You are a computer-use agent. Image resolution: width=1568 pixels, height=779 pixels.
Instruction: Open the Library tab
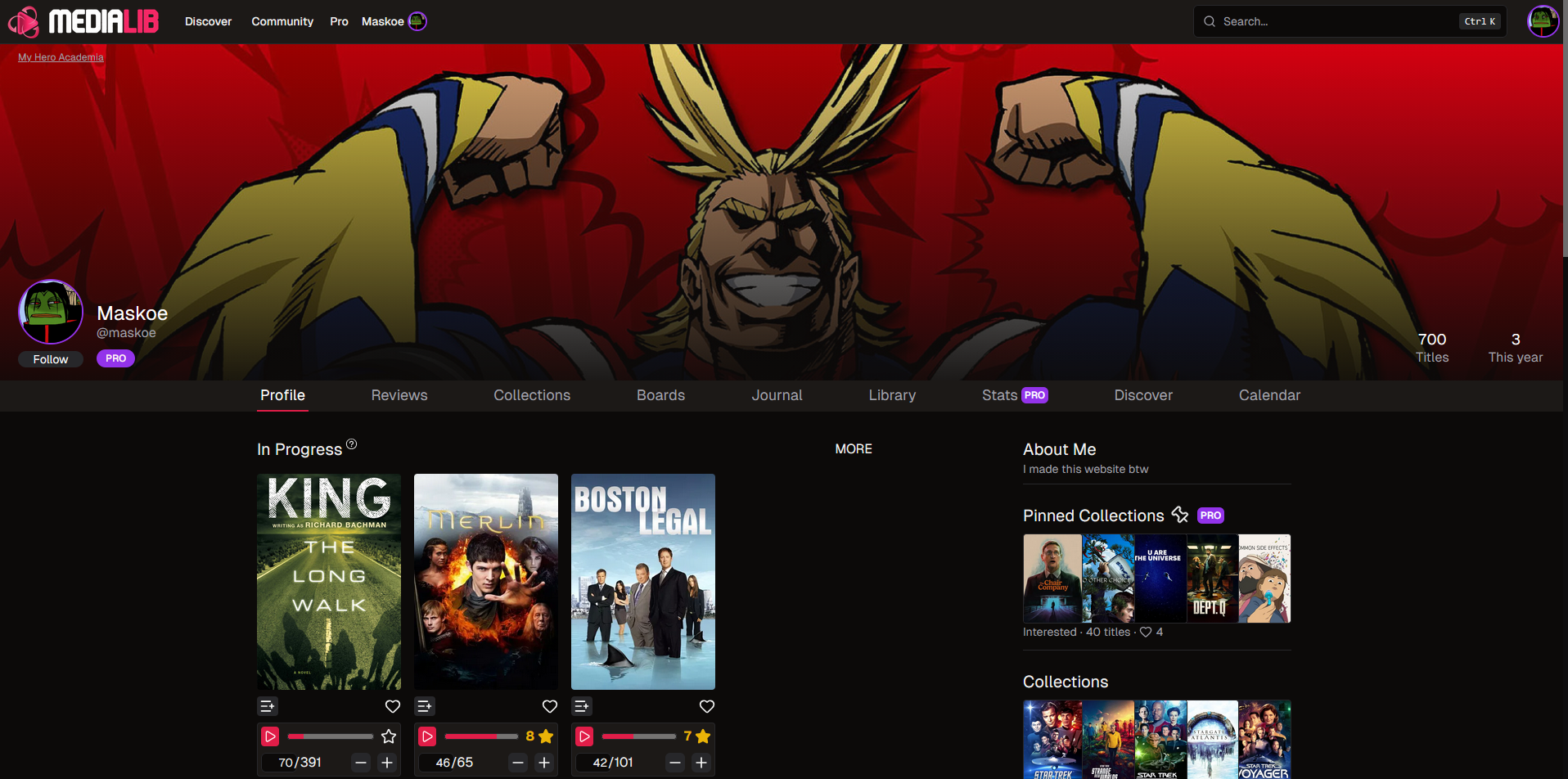point(892,395)
